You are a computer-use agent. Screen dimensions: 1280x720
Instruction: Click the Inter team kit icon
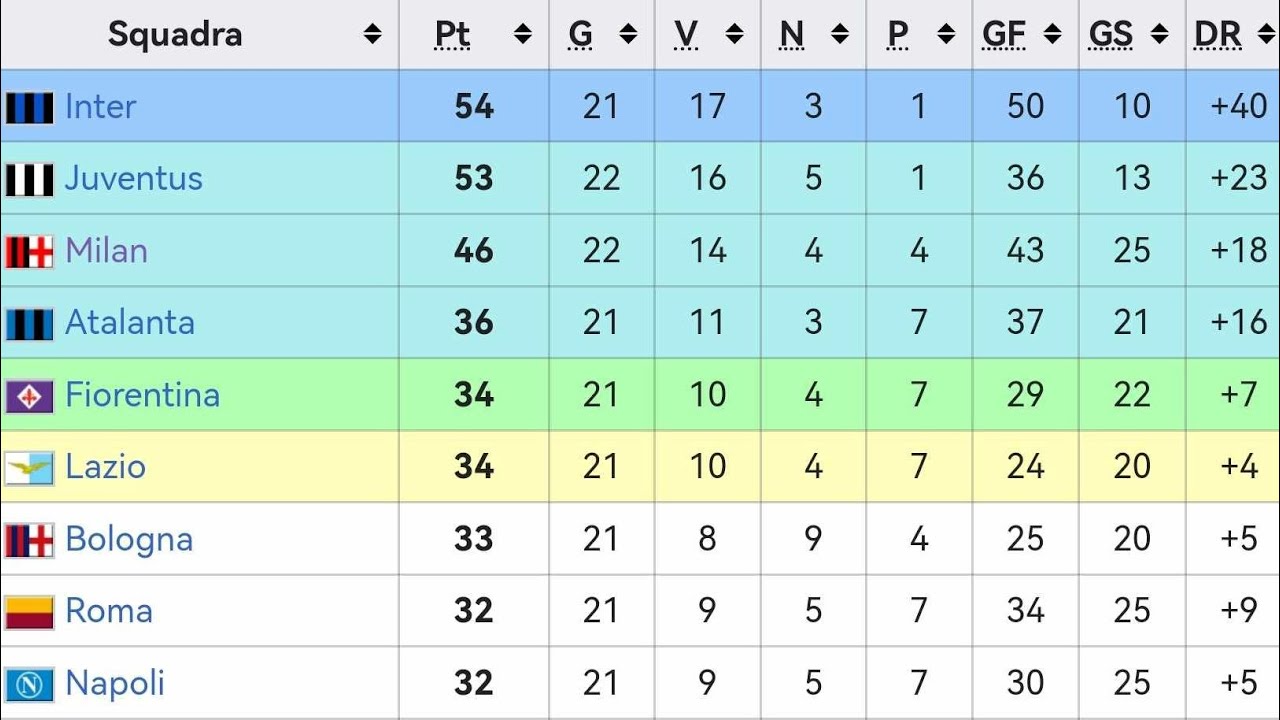pos(29,107)
